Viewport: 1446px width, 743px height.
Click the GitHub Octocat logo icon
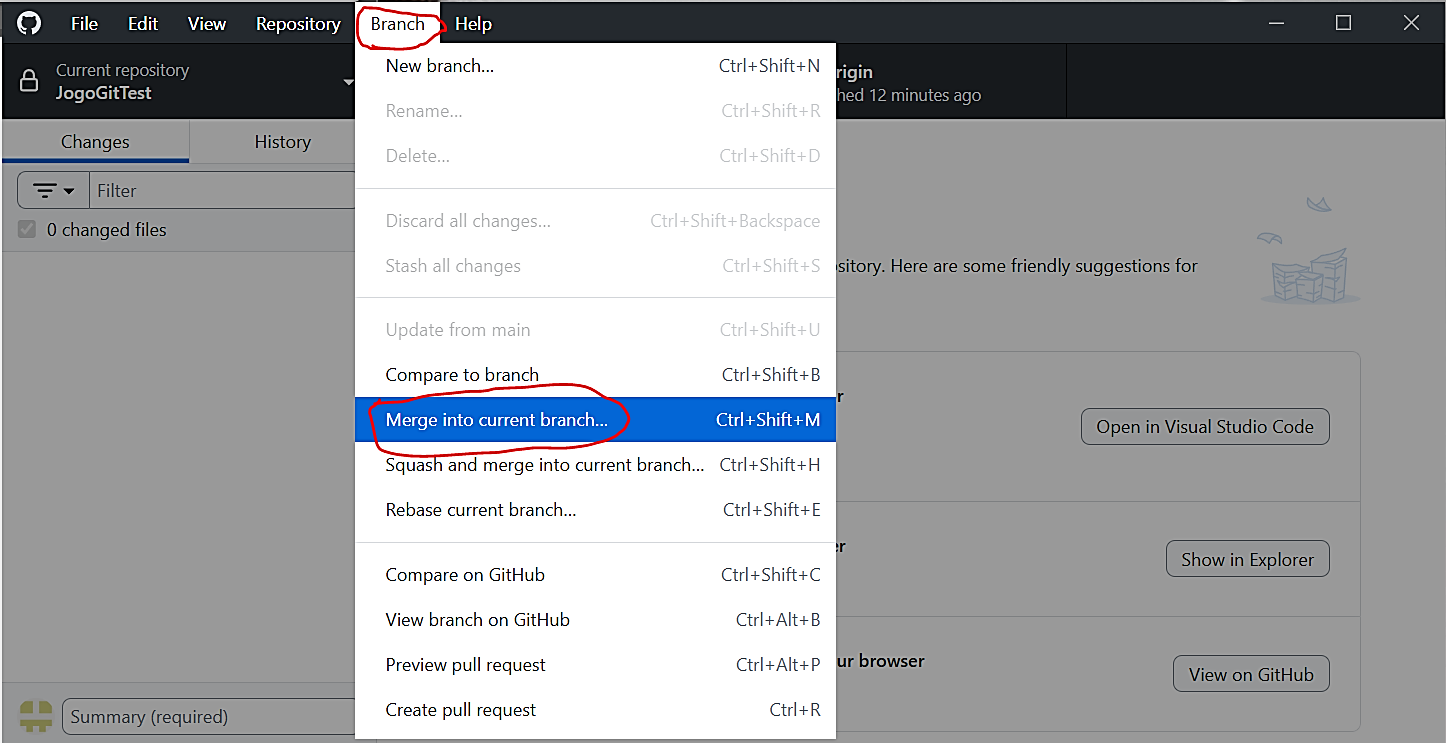29,23
